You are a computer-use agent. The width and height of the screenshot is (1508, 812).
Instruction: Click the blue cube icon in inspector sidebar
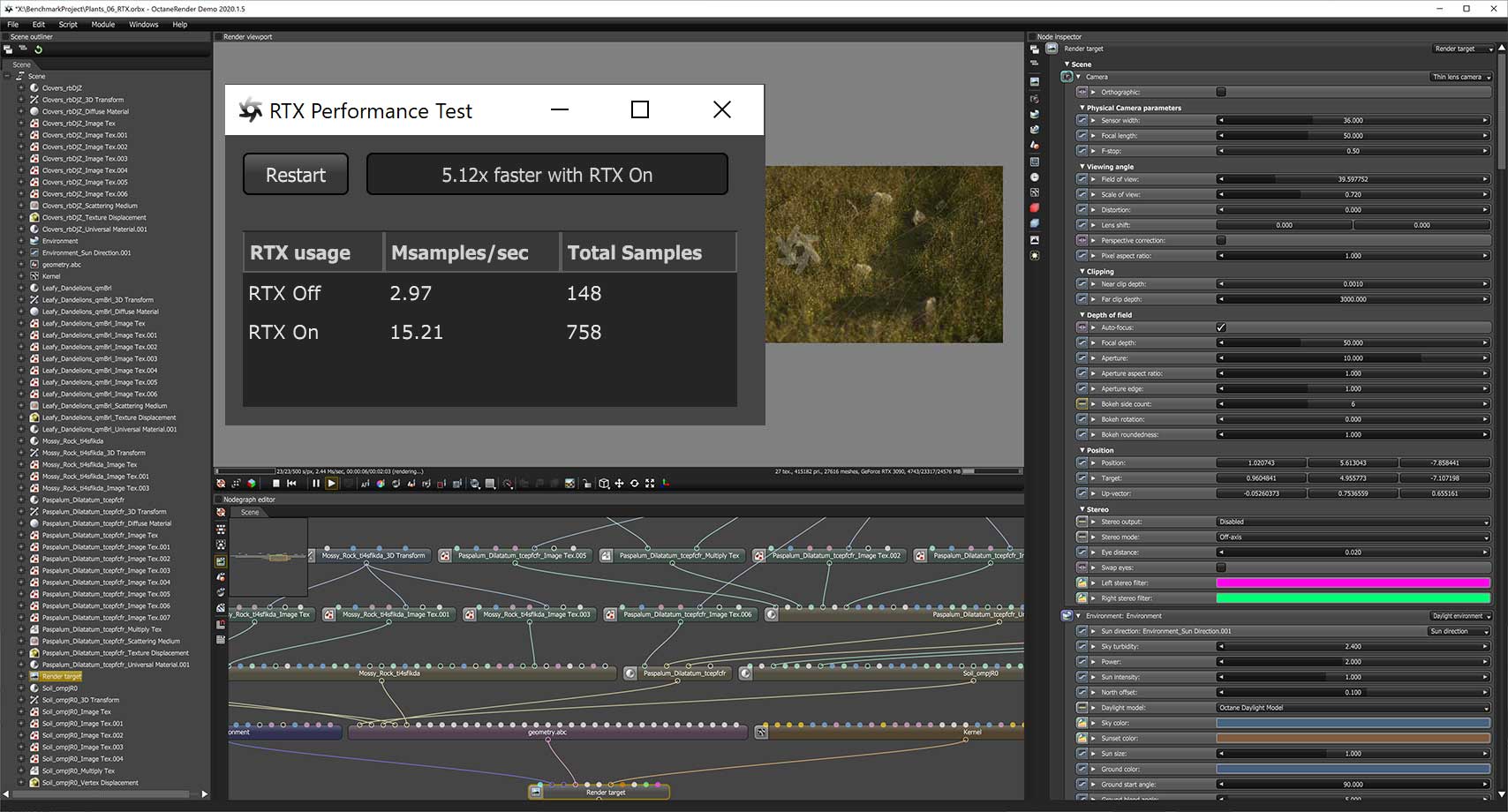point(1034,222)
